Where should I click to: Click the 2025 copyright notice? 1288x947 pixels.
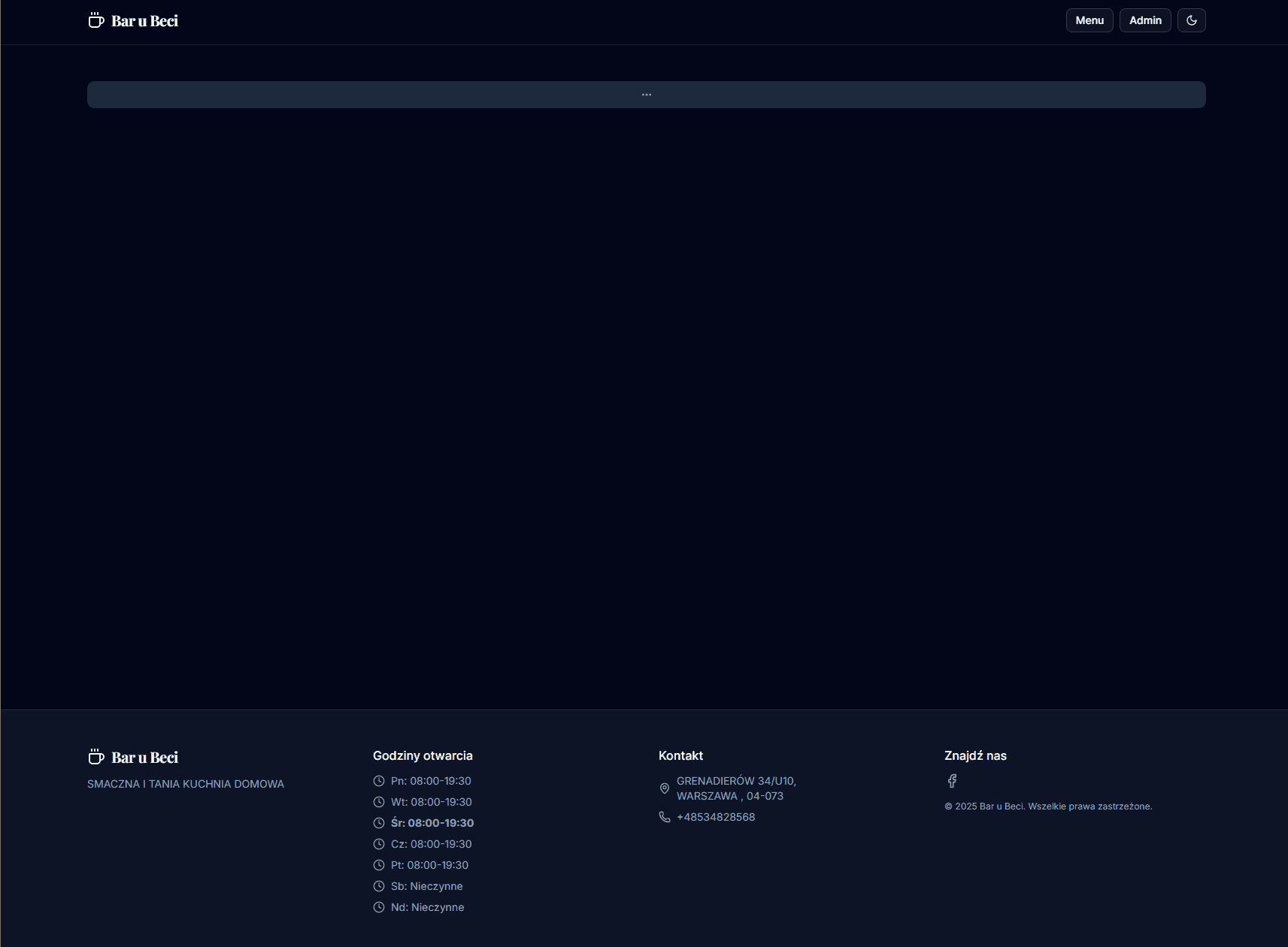coord(1048,806)
